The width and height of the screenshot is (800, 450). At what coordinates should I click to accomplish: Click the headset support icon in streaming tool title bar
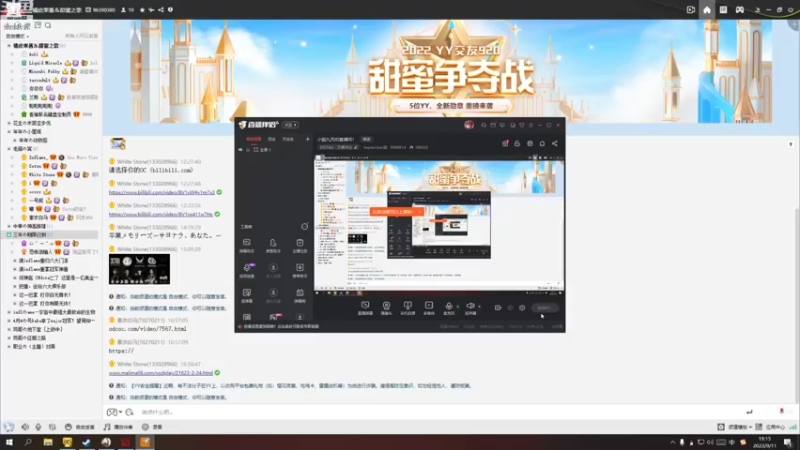pyautogui.click(x=484, y=125)
